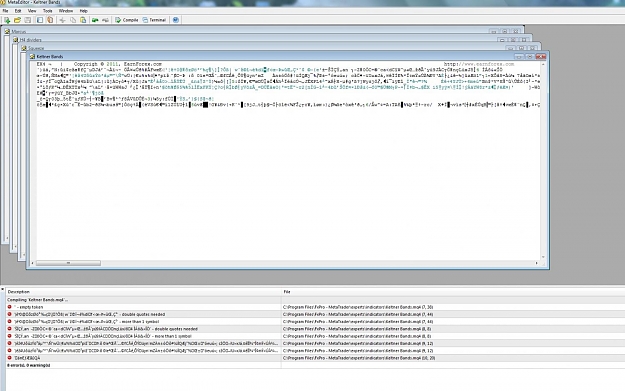
Task: Close the Keltner Bands document window
Action: pos(541,57)
